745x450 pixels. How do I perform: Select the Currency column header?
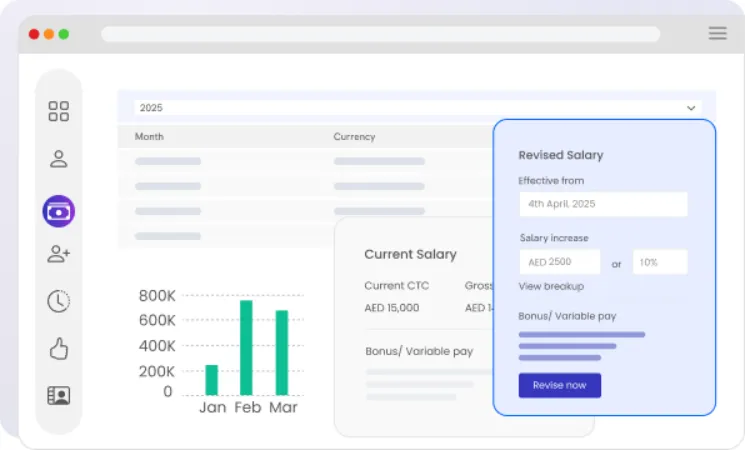[354, 137]
